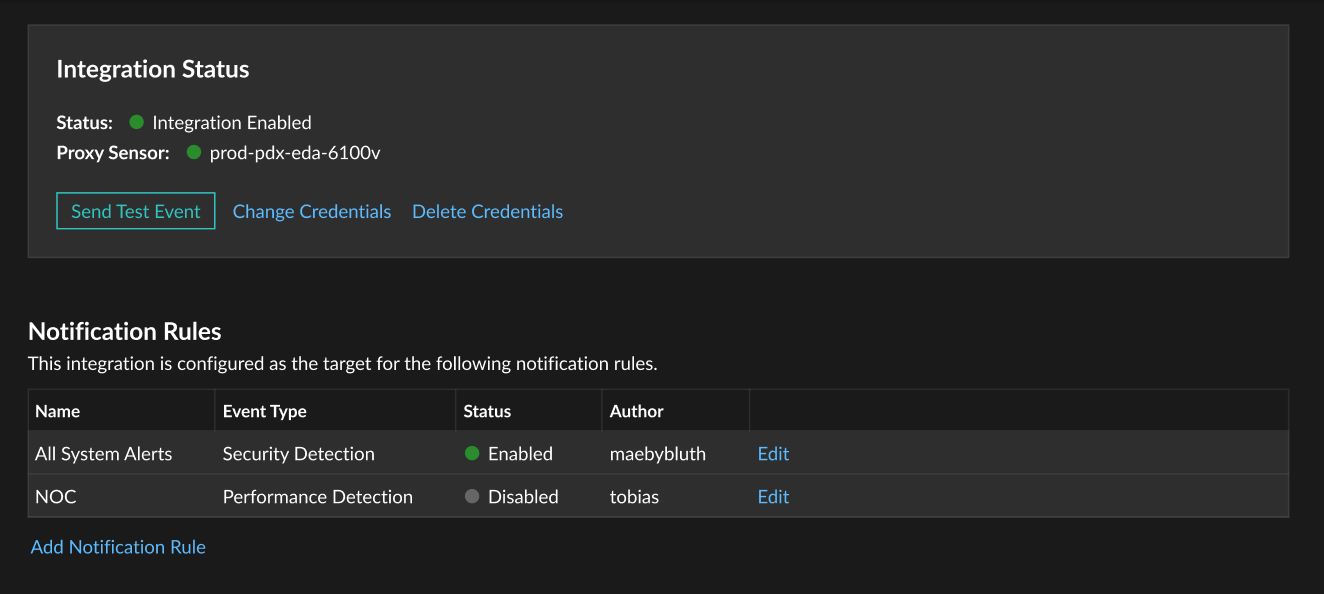Screen dimensions: 1324x594
Task: Click the green Integration Enabled status dot
Action: pos(136,123)
